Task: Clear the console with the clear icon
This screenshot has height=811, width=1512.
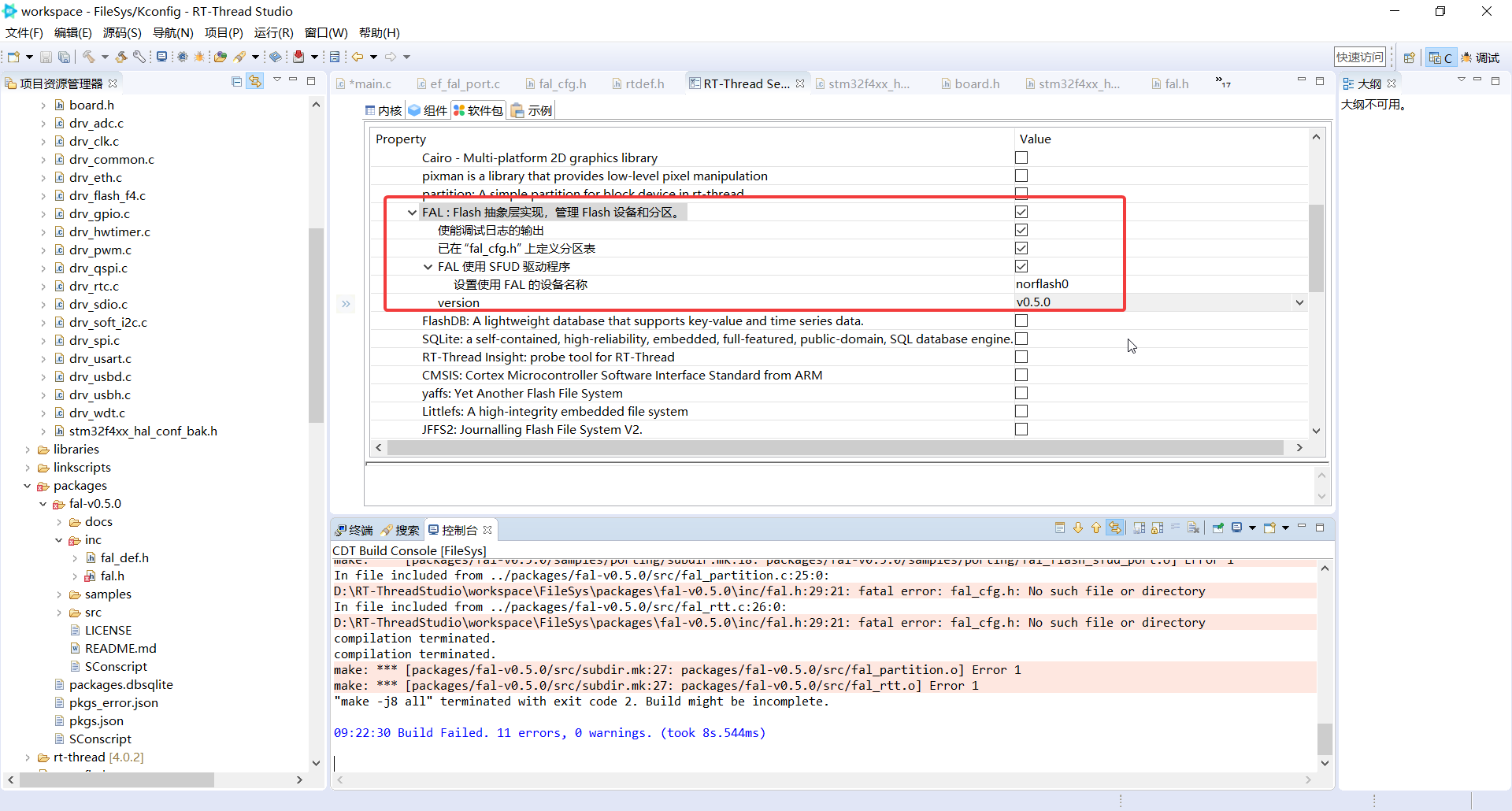Action: 1192,528
